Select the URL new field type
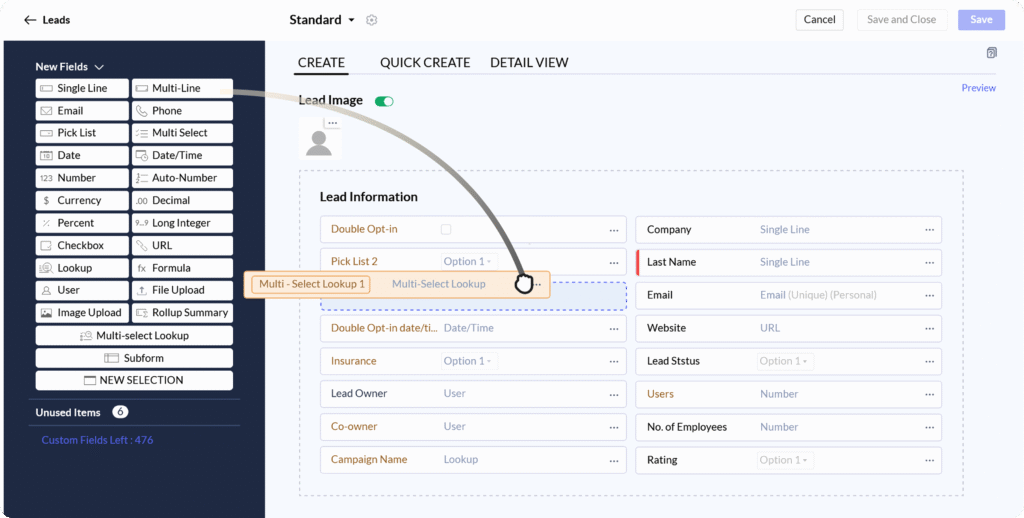The width and height of the screenshot is (1024, 518). point(182,246)
